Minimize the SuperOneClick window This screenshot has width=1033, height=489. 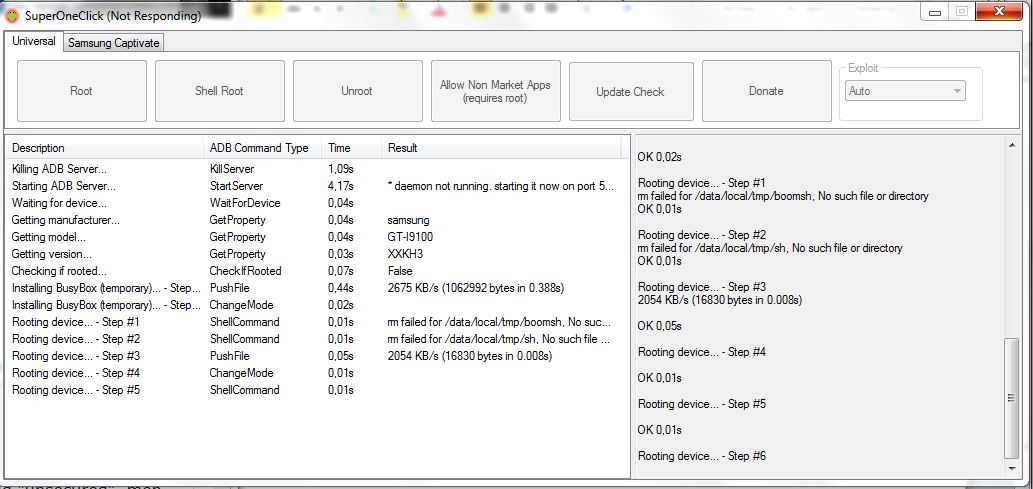tap(936, 12)
